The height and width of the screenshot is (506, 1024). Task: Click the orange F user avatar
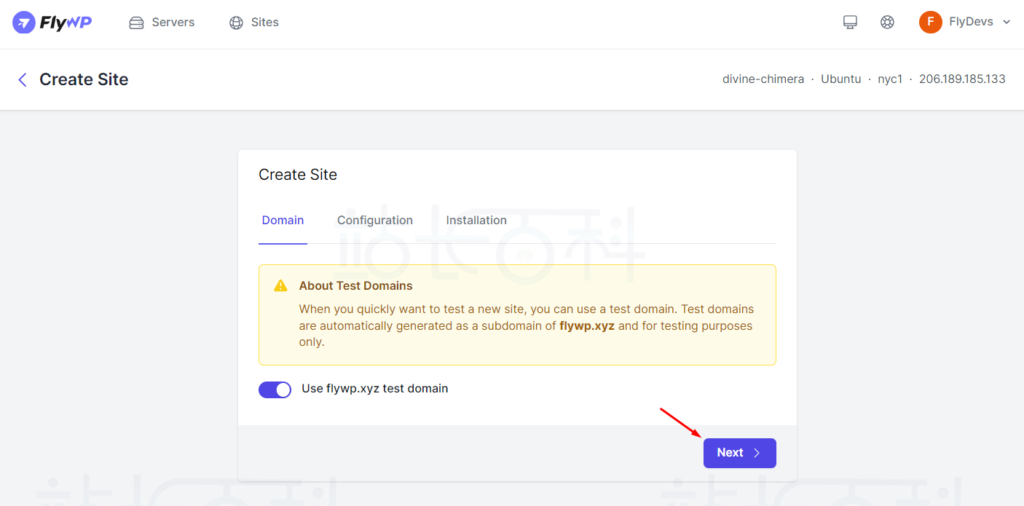pos(930,22)
